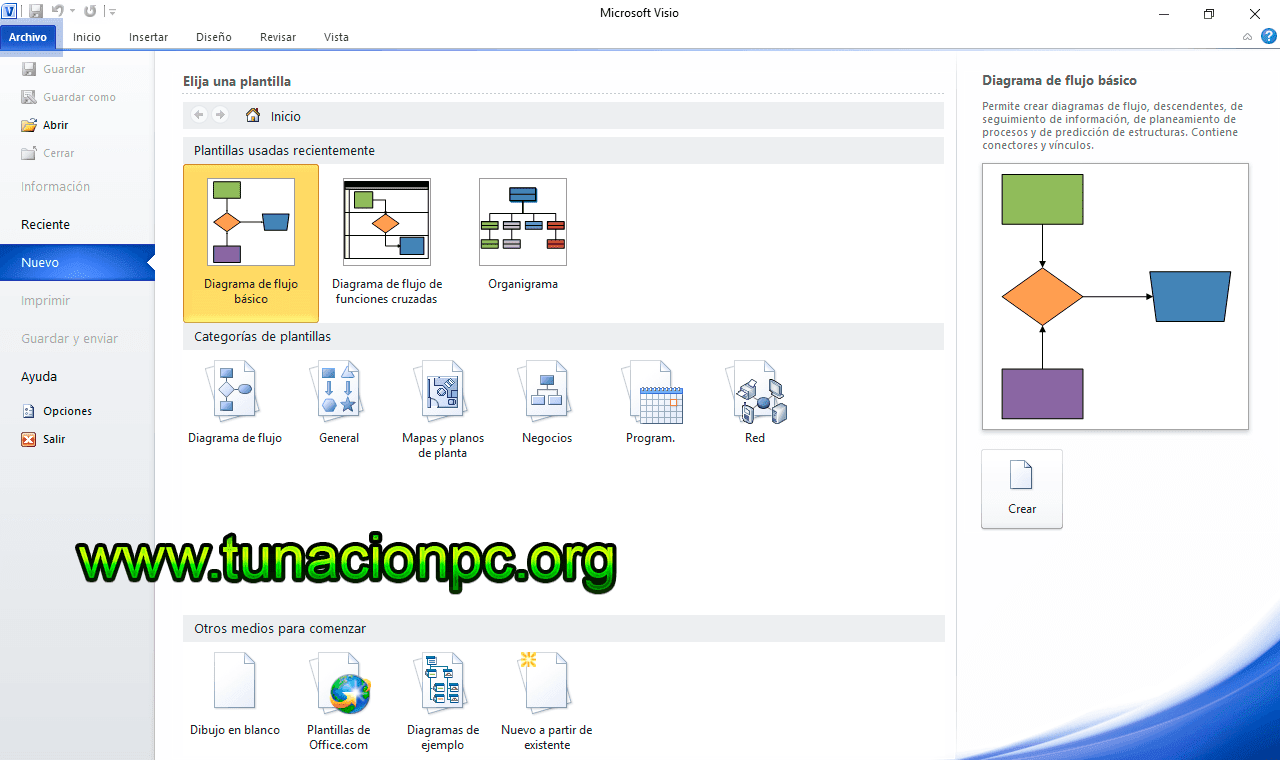1280x760 pixels.
Task: Open the Program. template category
Action: click(x=651, y=402)
